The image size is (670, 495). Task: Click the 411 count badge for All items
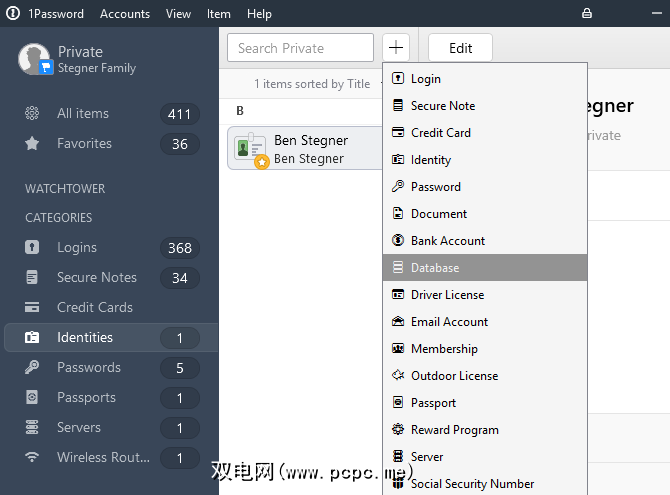click(x=179, y=114)
